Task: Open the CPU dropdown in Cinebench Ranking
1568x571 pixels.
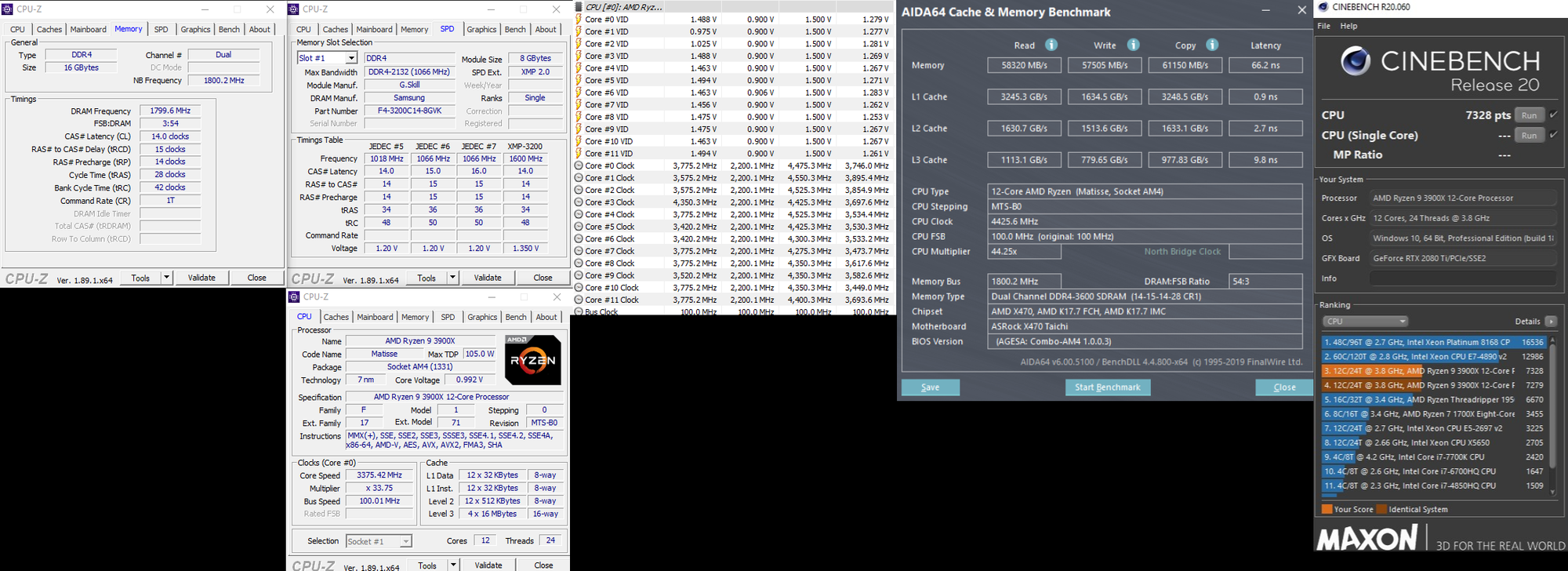Action: coord(1366,322)
